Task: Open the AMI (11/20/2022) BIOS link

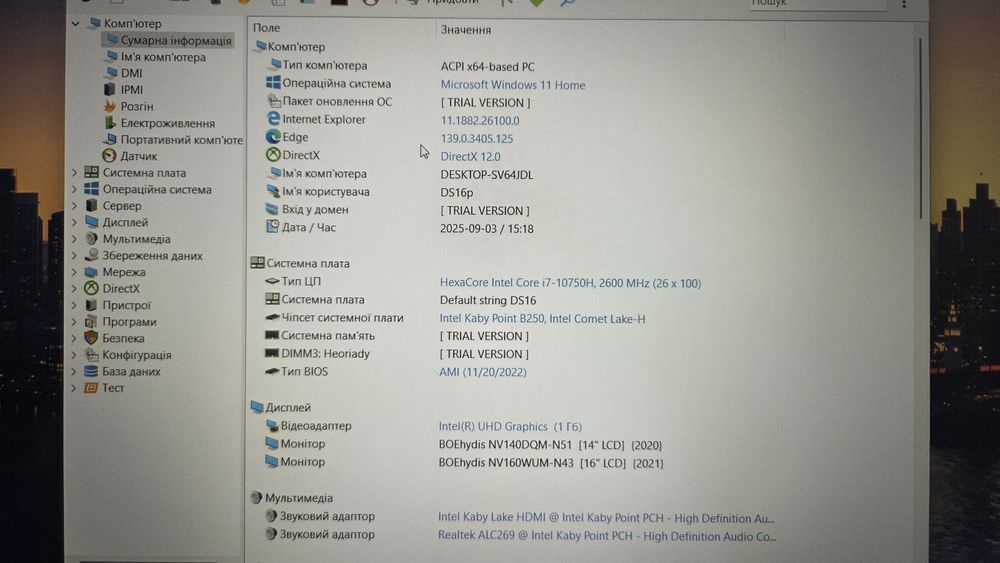Action: pos(483,372)
